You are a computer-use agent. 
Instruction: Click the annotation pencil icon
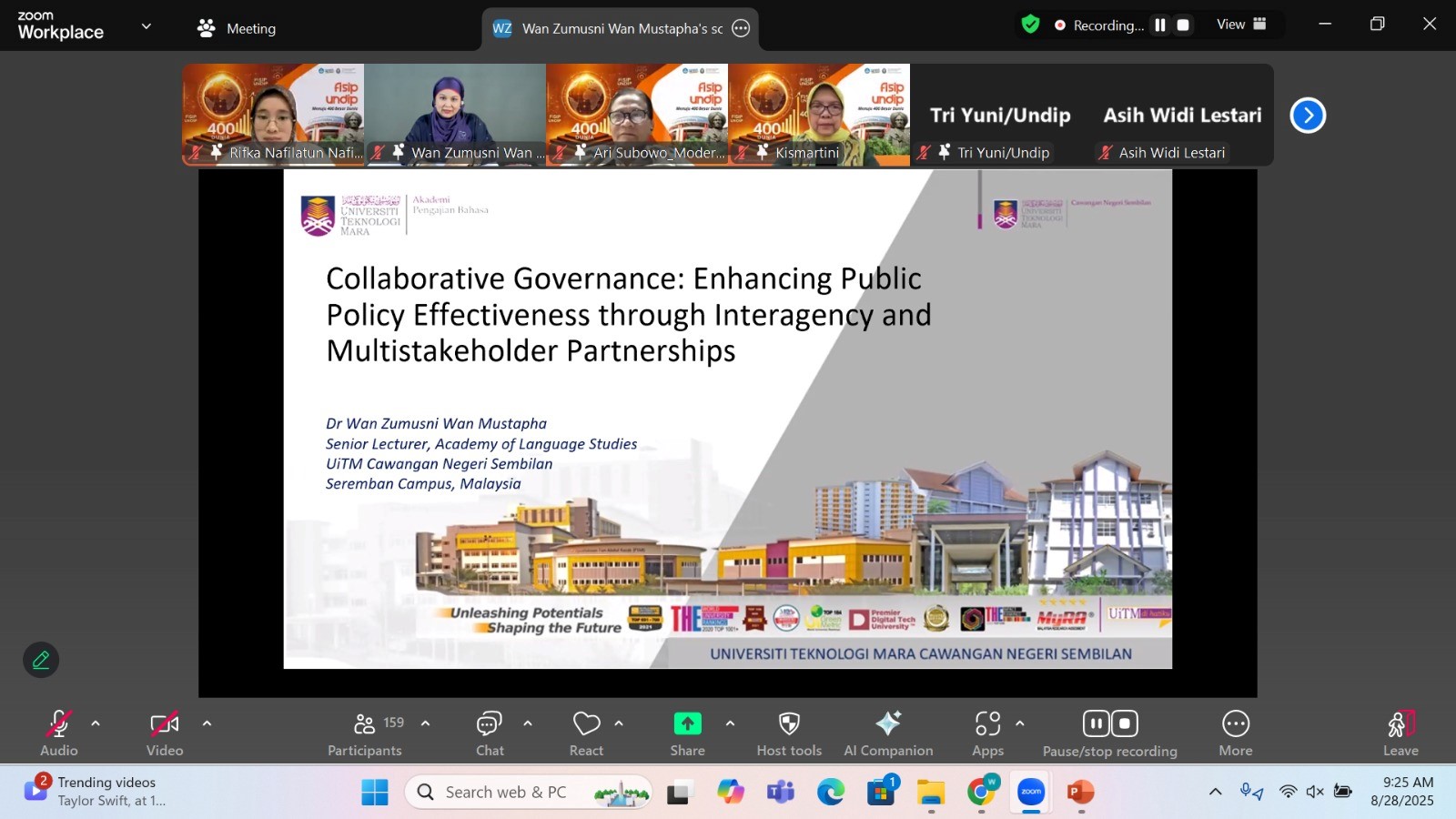[x=41, y=660]
